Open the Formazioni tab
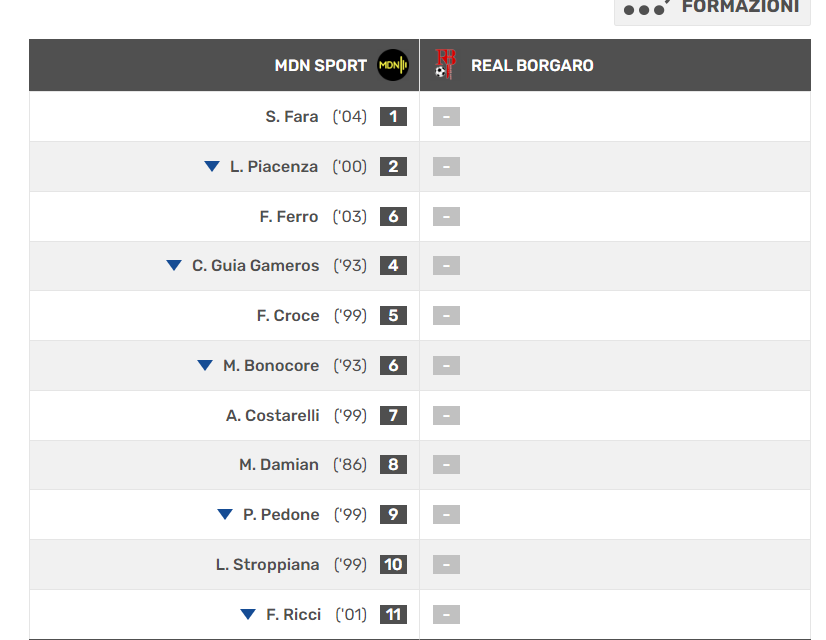 712,8
